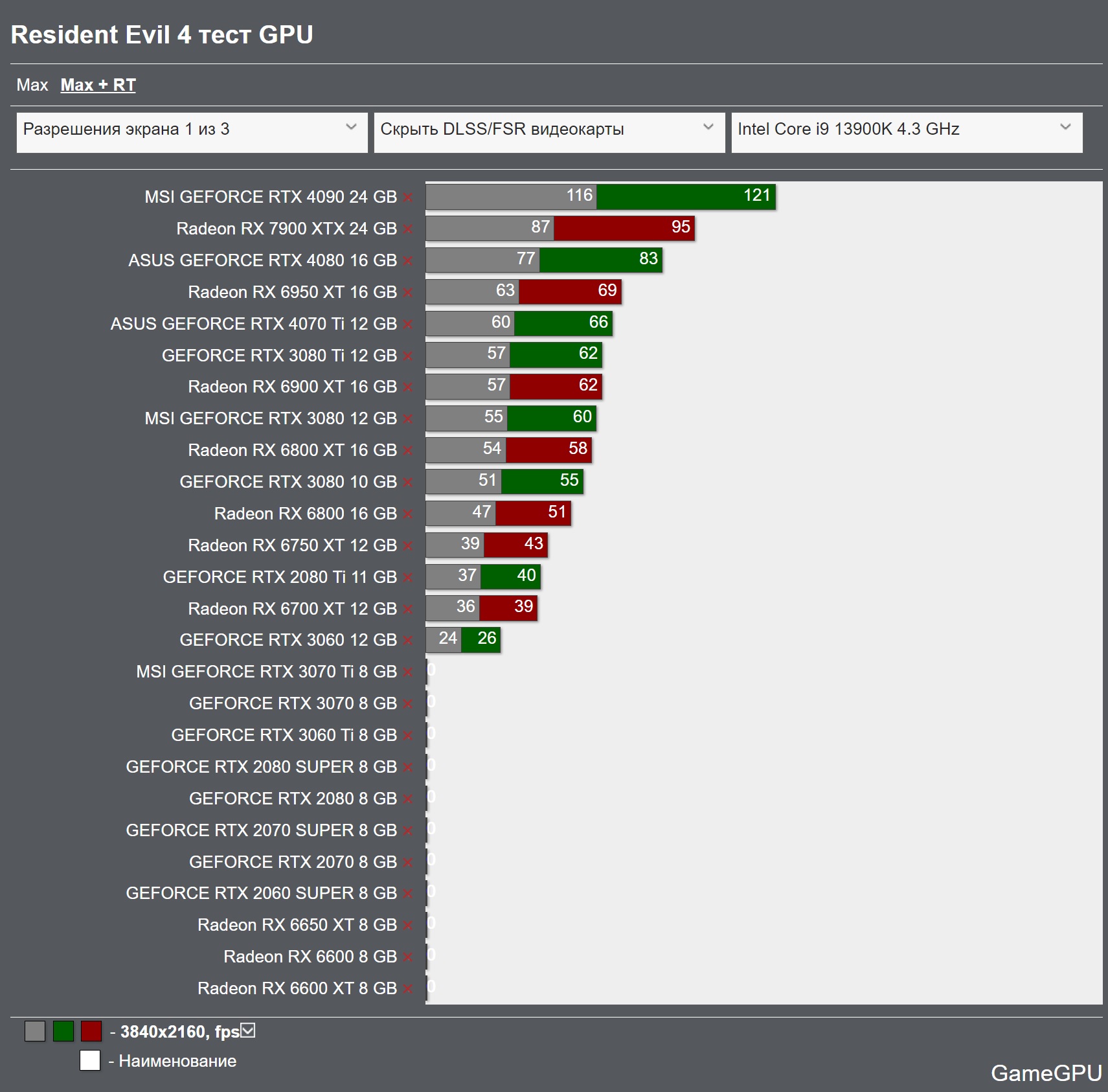Open Разрешения экрана 1 из 3 dropdown

pos(192,133)
